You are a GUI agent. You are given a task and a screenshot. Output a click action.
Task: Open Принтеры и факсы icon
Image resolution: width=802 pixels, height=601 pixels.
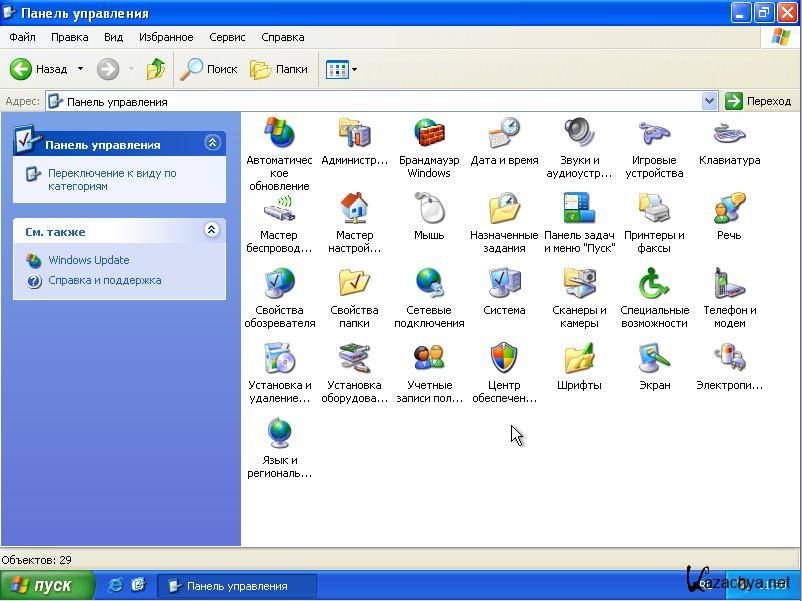654,209
